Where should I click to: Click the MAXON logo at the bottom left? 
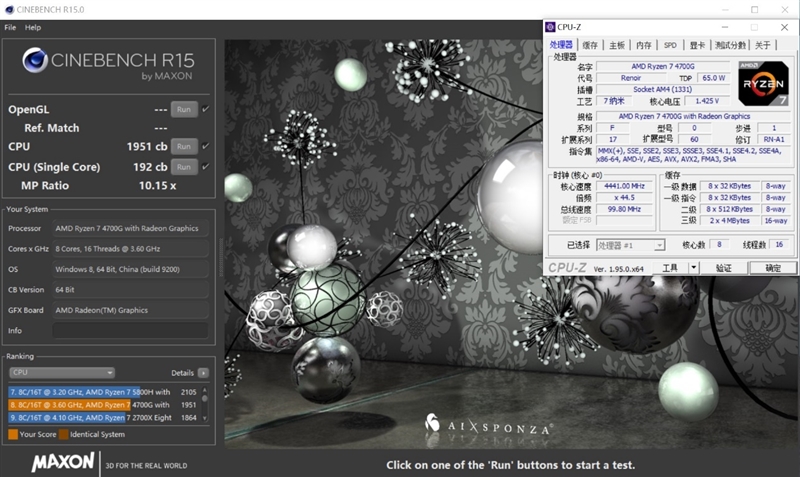[x=63, y=463]
